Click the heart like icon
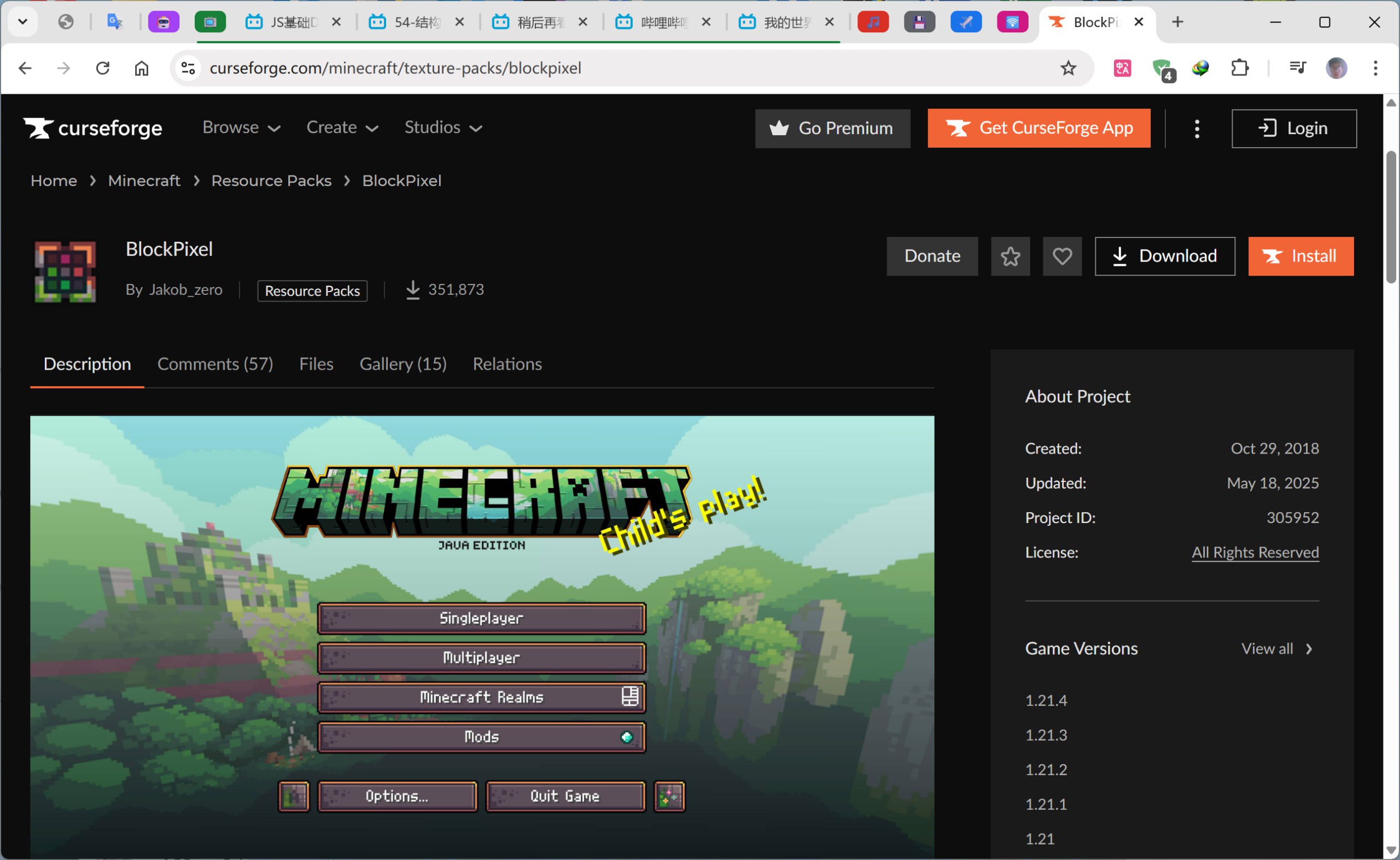This screenshot has width=1400, height=860. coord(1062,256)
